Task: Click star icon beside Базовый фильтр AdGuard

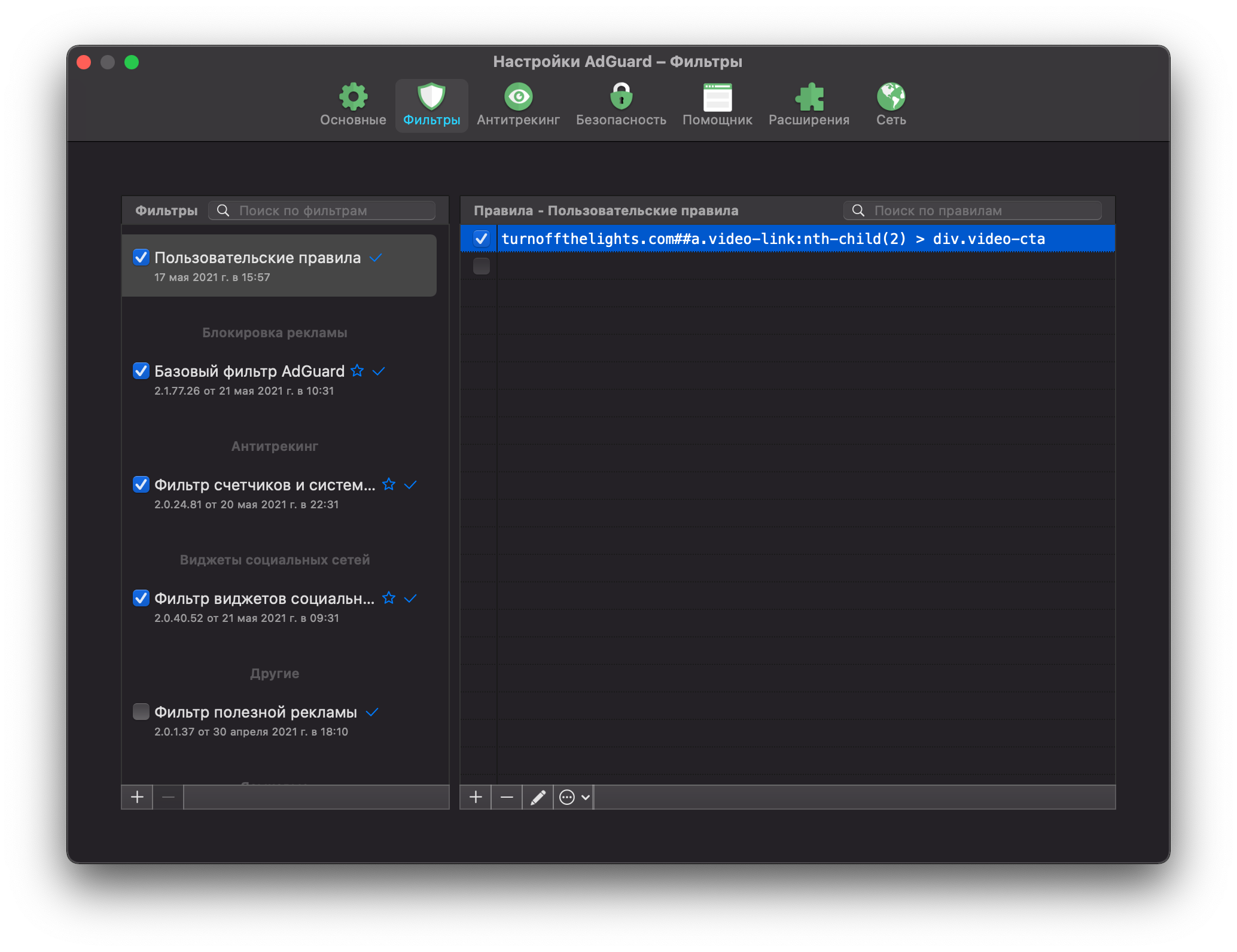Action: [357, 371]
